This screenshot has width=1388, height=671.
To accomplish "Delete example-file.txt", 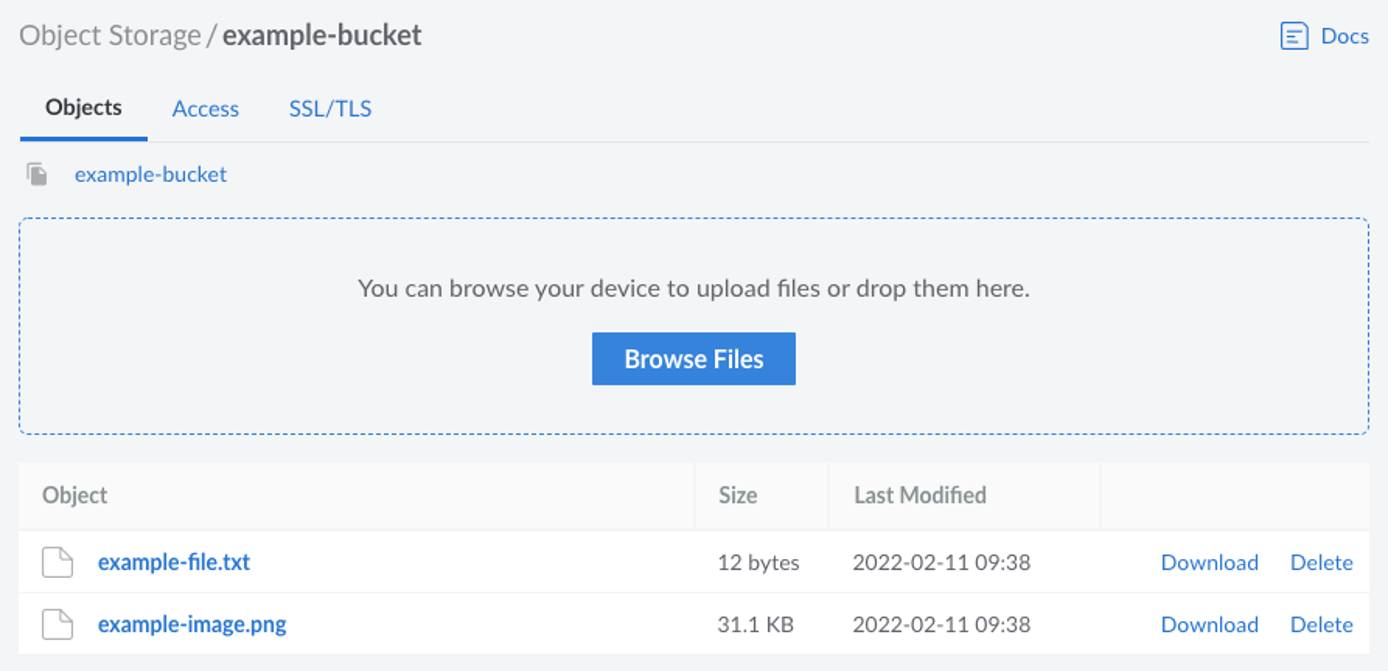I will [x=1321, y=562].
